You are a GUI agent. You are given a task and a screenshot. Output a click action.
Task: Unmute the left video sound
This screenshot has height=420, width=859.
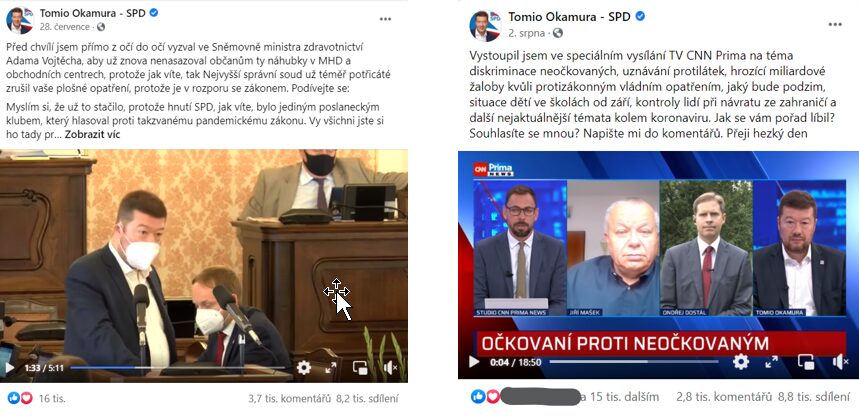[x=391, y=368]
